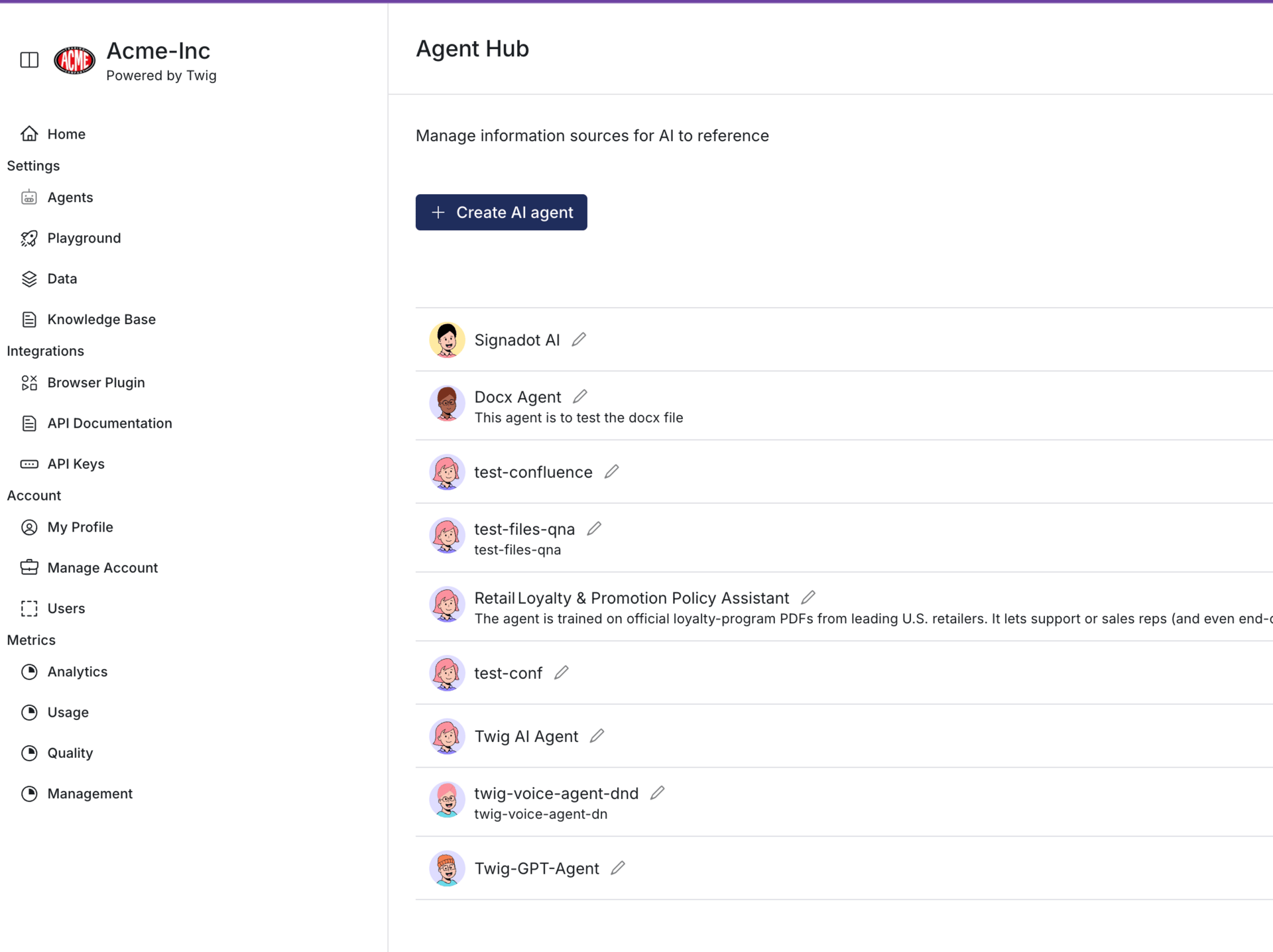This screenshot has width=1273, height=952.
Task: Open Manage Account page
Action: (x=102, y=567)
